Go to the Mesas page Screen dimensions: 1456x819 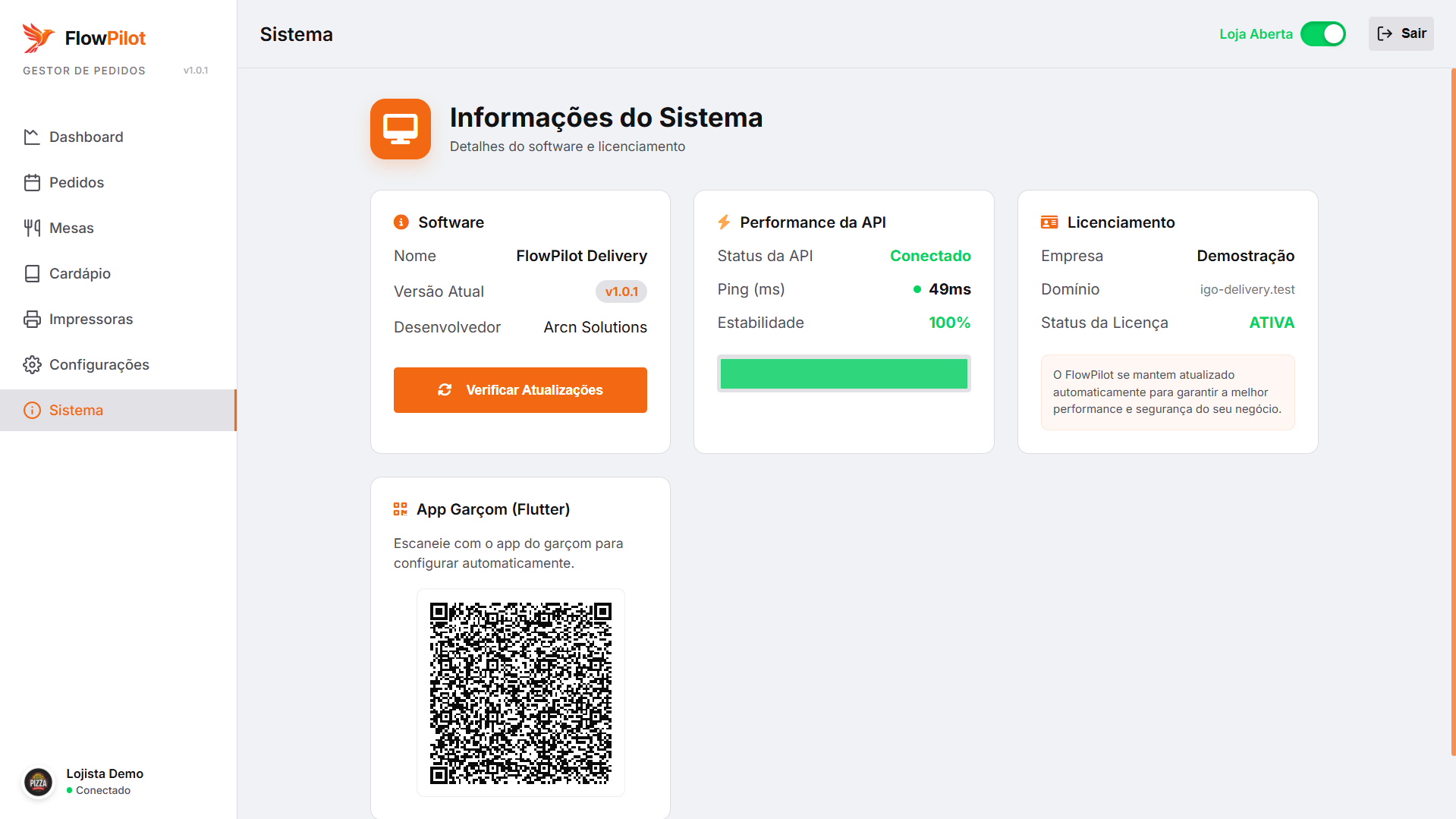(x=71, y=228)
